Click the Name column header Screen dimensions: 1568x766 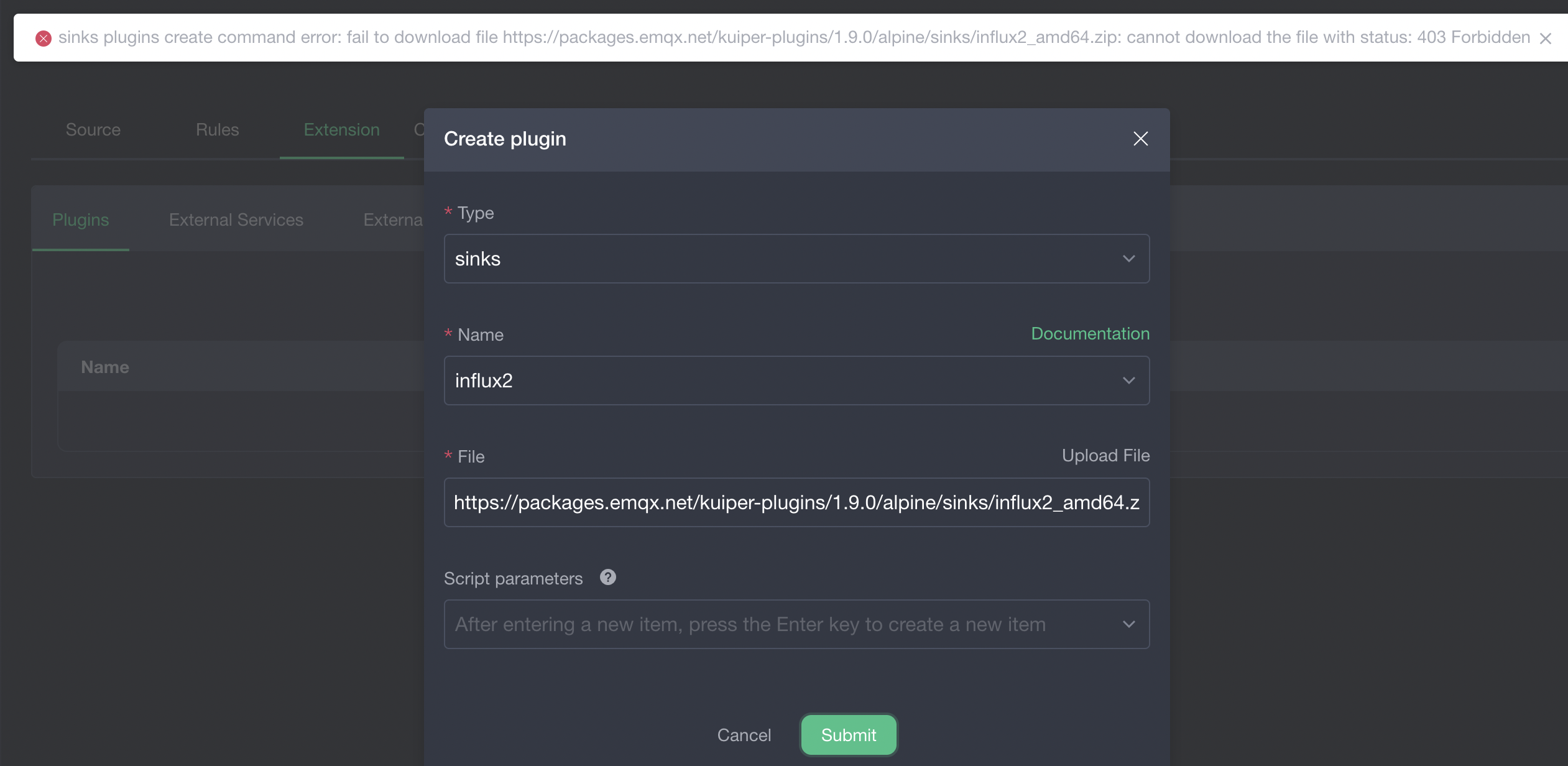(104, 367)
